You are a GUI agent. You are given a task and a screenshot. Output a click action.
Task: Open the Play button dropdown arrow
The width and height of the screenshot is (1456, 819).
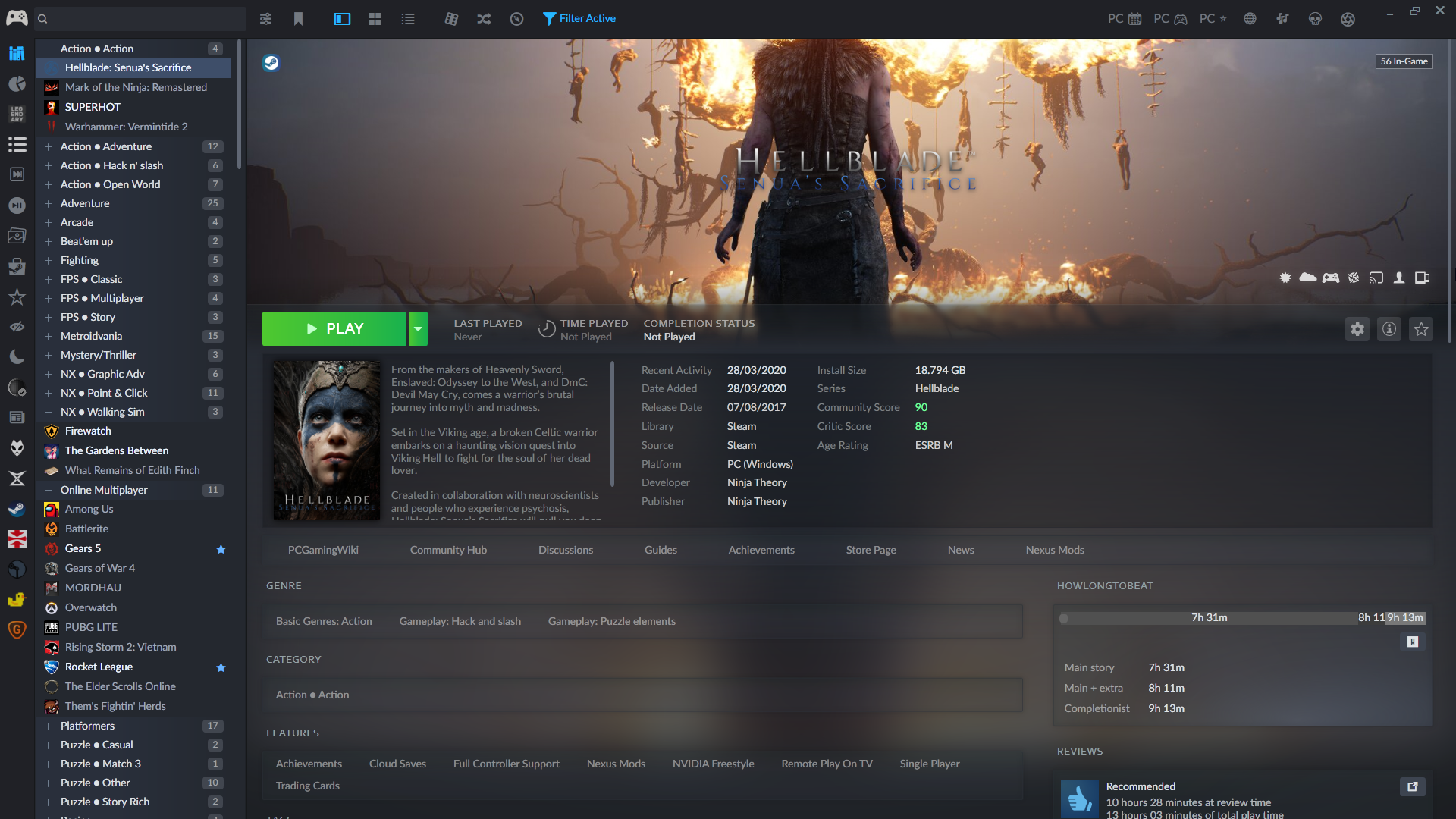click(x=418, y=329)
